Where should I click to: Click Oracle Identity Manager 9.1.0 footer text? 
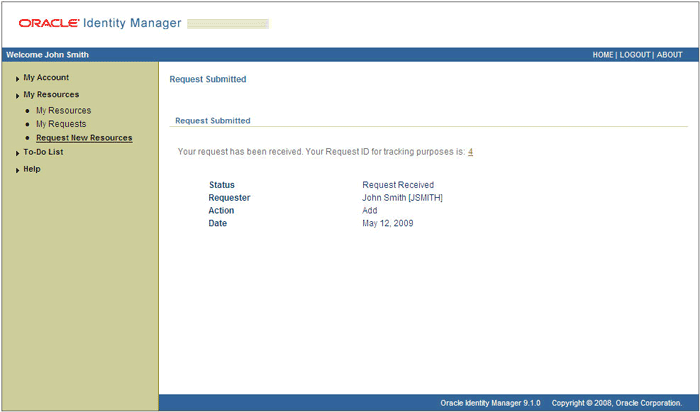[490, 403]
